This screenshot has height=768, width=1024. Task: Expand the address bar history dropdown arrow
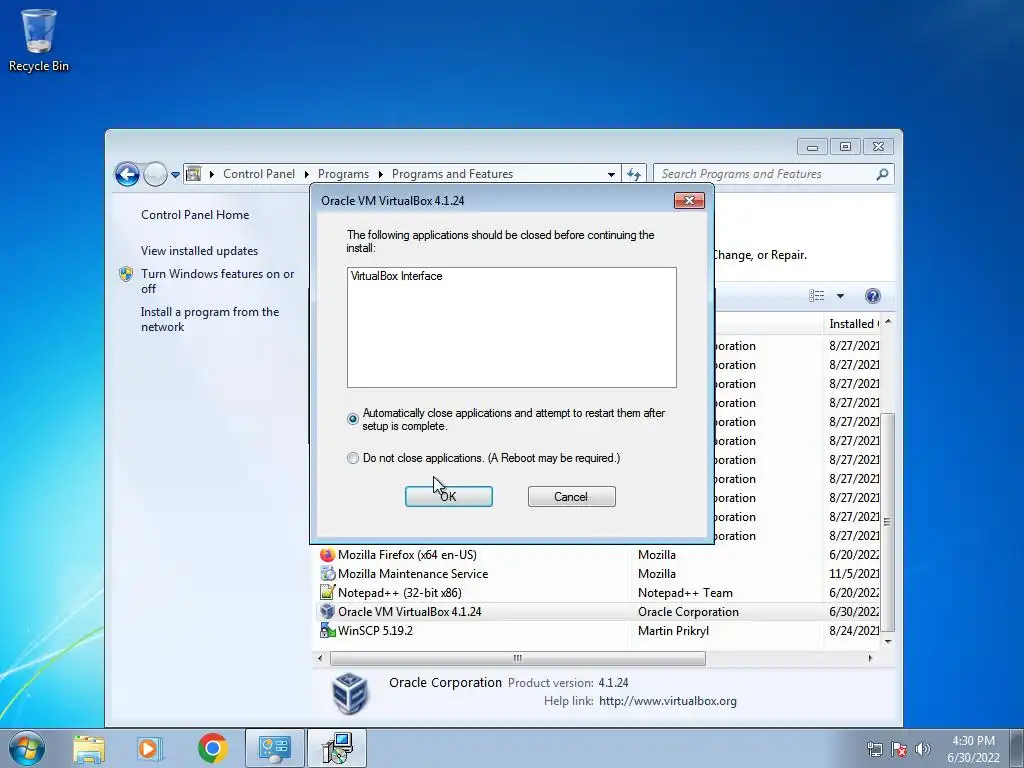click(611, 174)
